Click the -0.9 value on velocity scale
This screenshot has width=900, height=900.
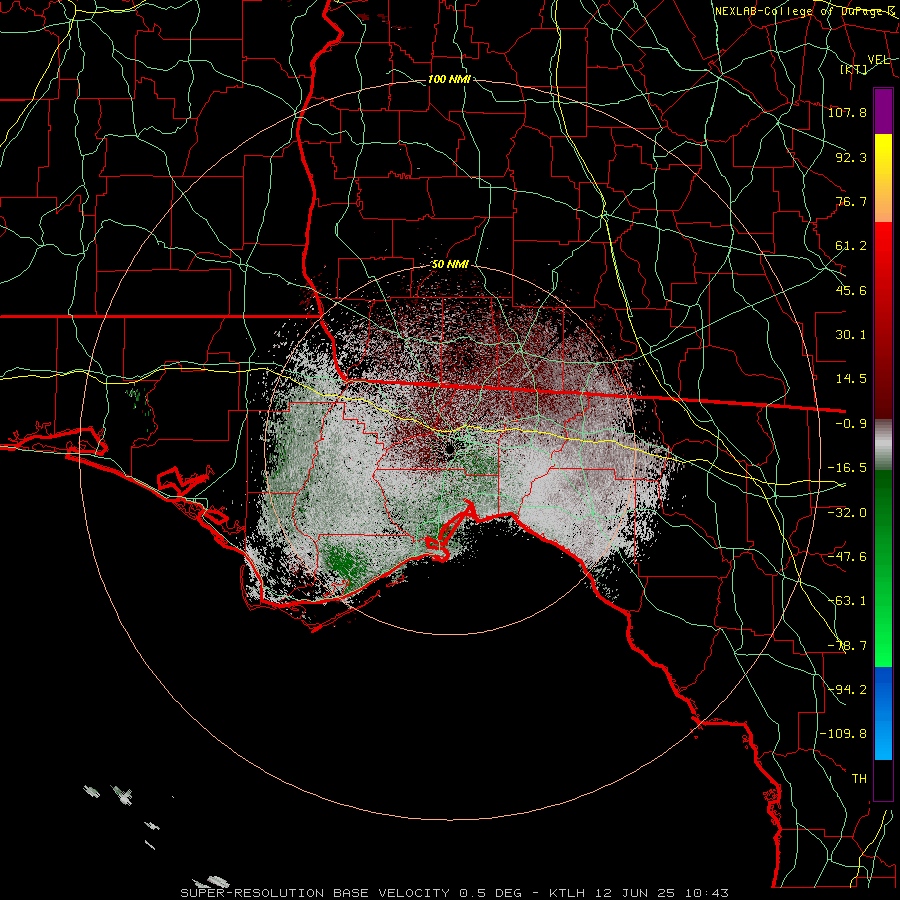(x=851, y=424)
